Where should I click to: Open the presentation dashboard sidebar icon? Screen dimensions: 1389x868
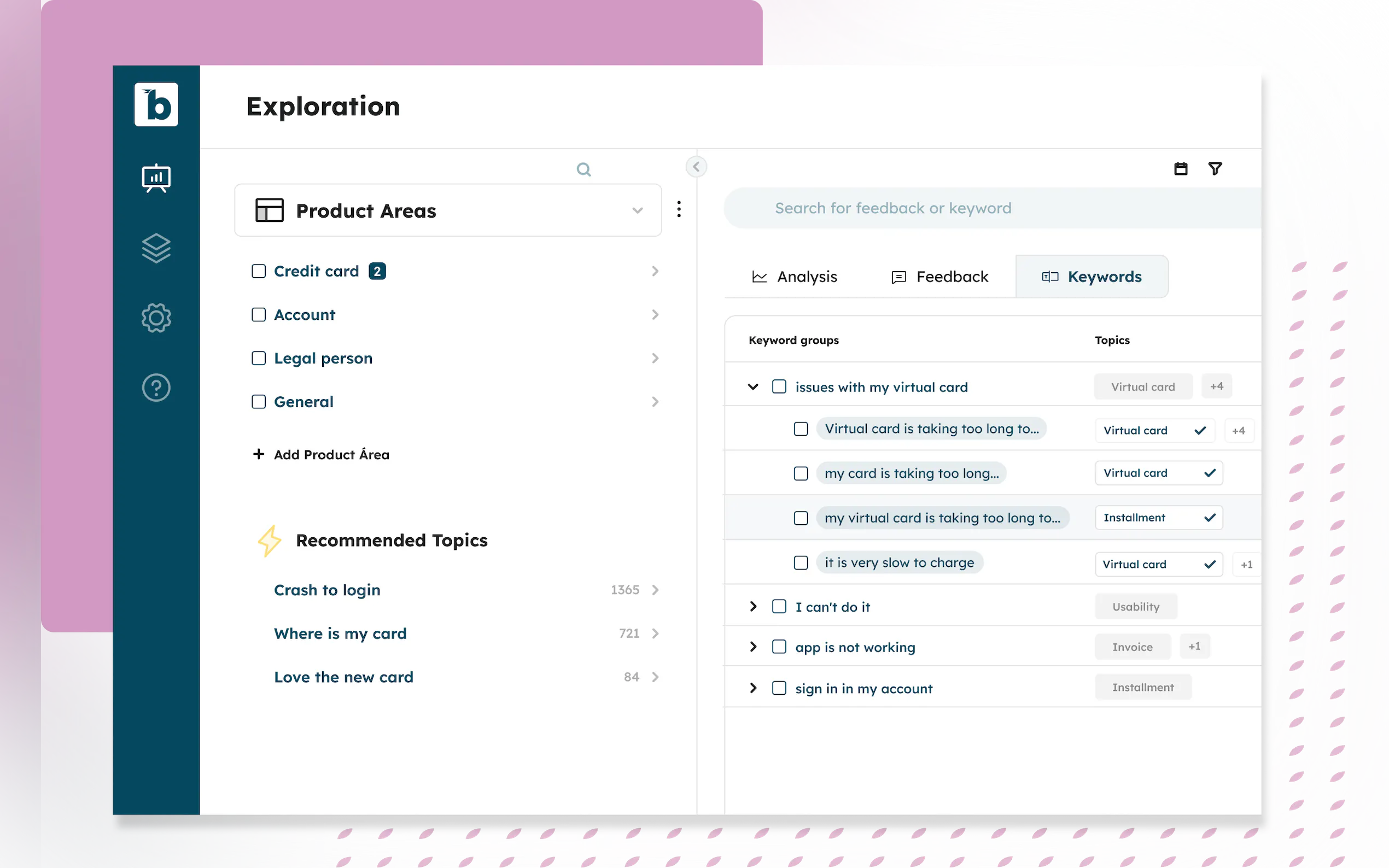coord(156,178)
